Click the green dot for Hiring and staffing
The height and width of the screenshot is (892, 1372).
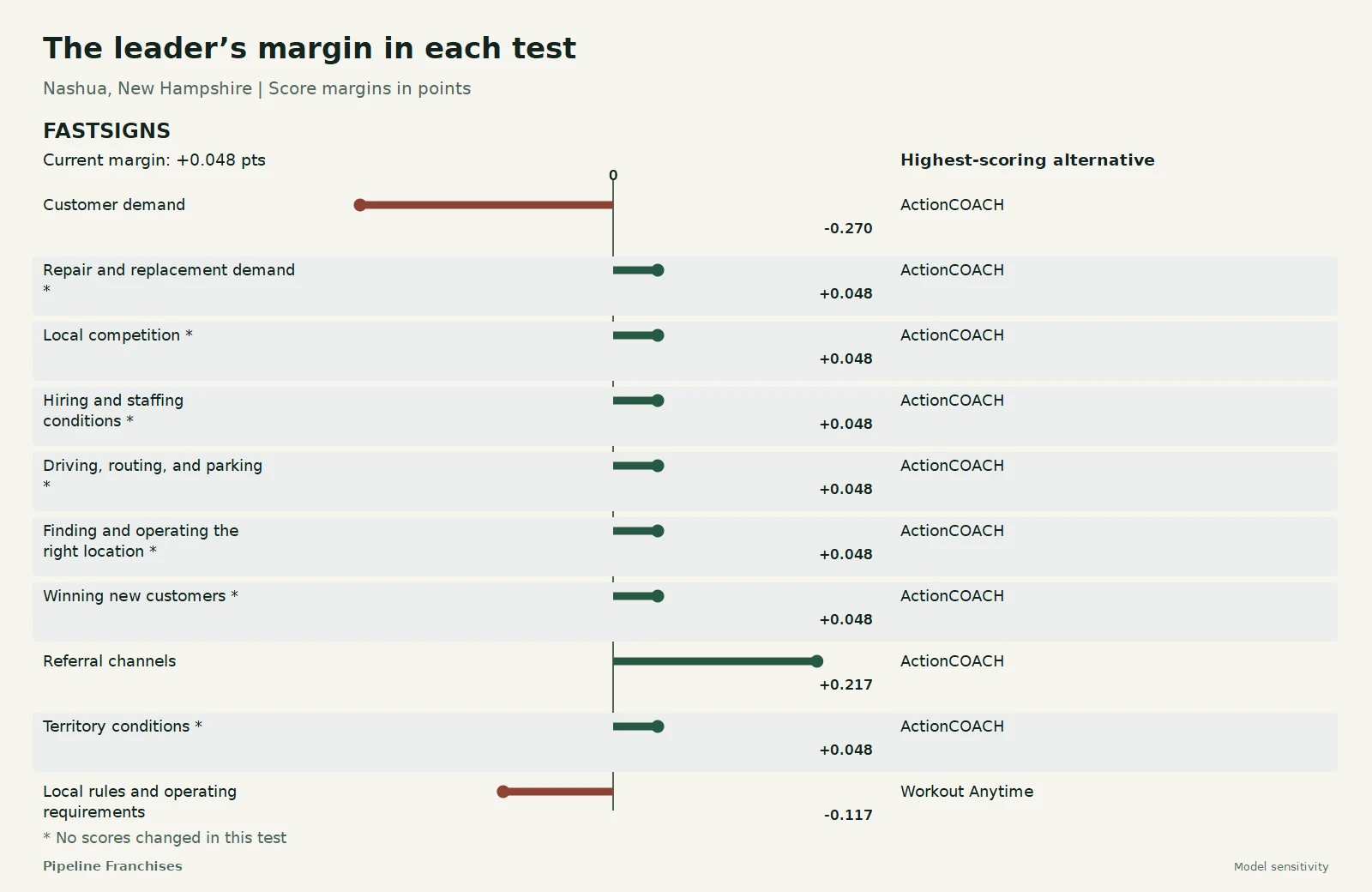pos(658,401)
